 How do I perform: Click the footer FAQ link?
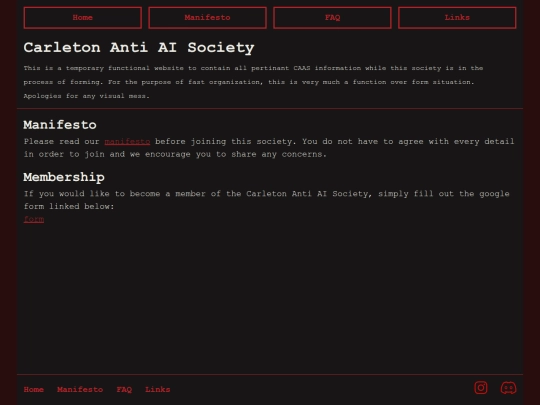(x=124, y=390)
